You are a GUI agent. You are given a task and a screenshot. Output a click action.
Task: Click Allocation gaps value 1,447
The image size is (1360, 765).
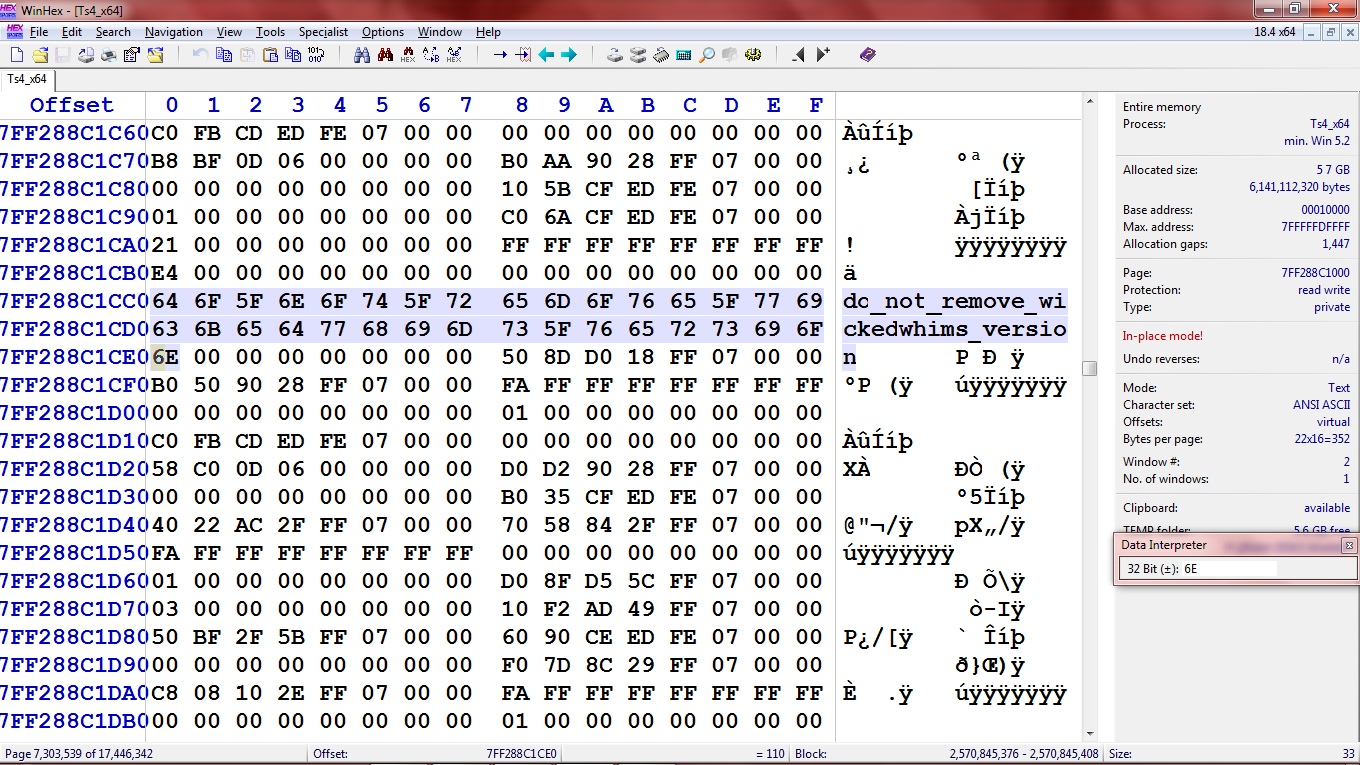1336,244
